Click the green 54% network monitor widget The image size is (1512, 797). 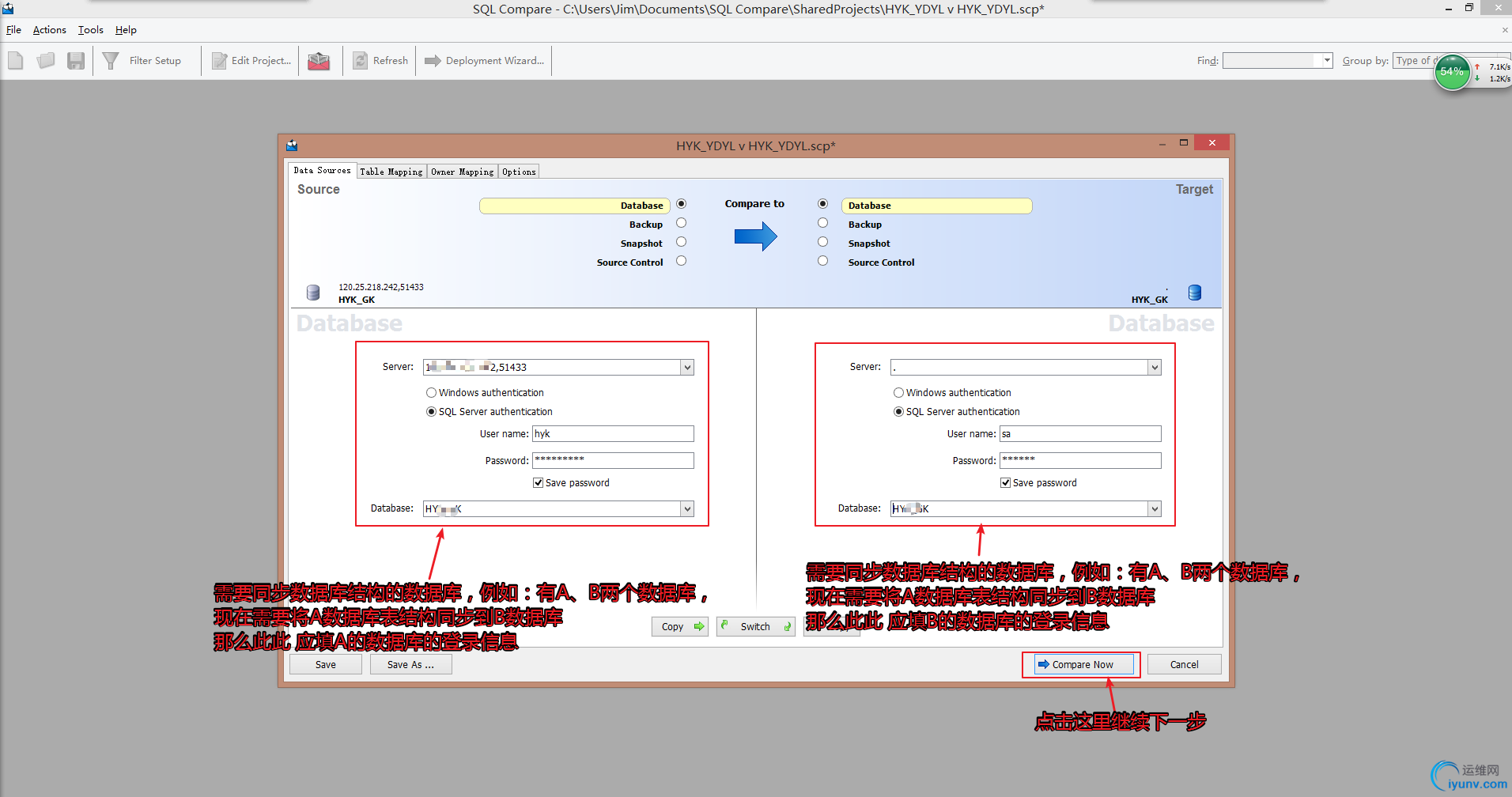click(x=1452, y=72)
